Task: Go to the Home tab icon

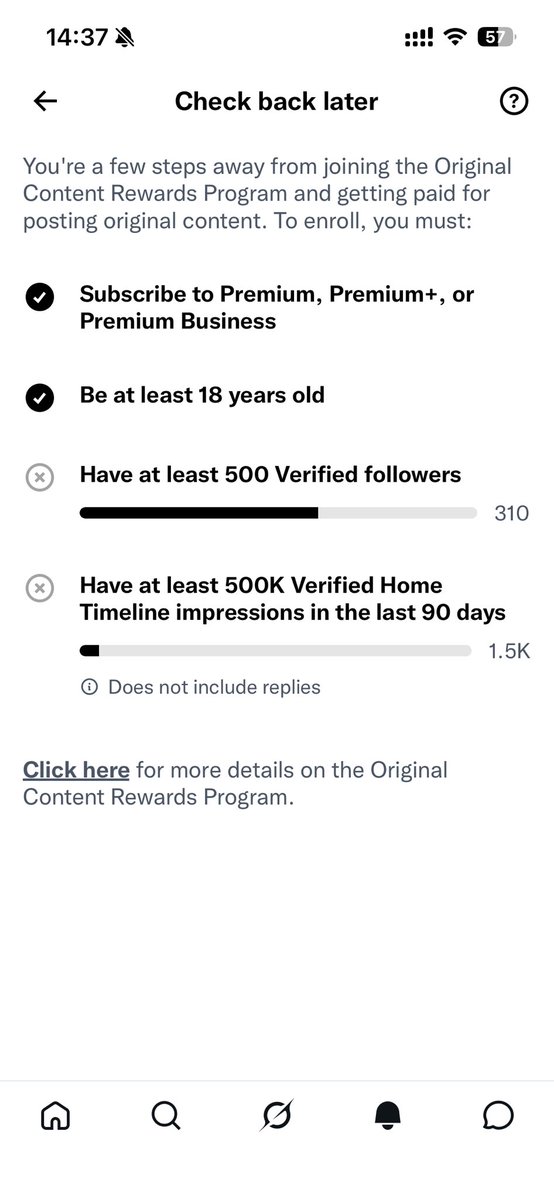Action: coord(55,1116)
